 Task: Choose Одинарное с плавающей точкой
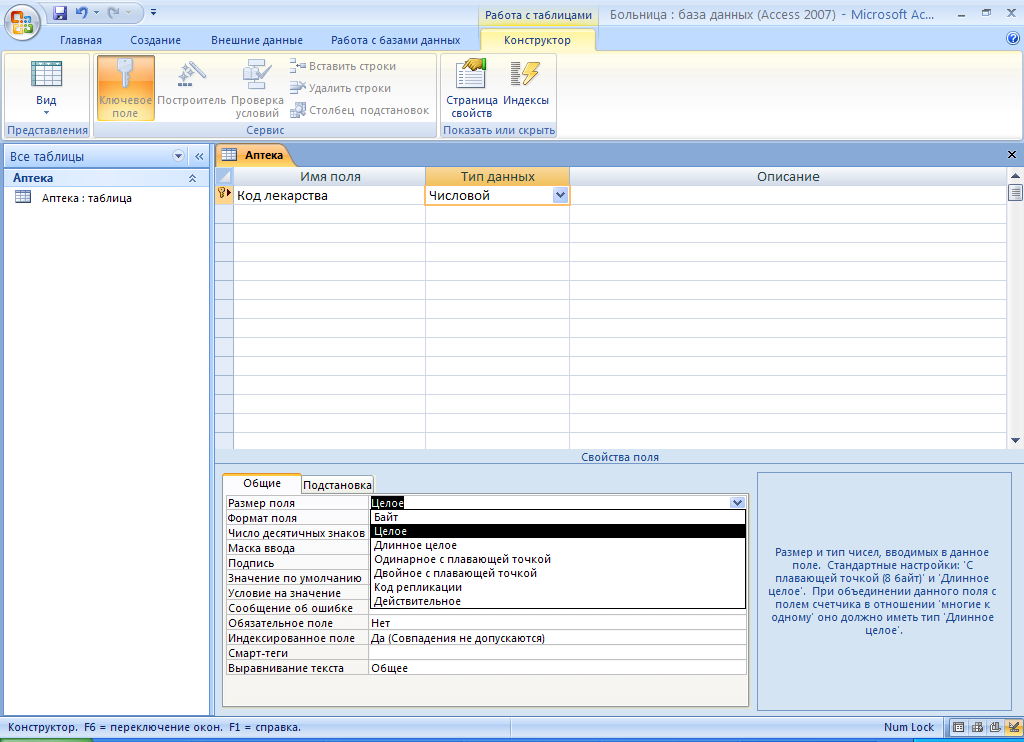[558, 559]
